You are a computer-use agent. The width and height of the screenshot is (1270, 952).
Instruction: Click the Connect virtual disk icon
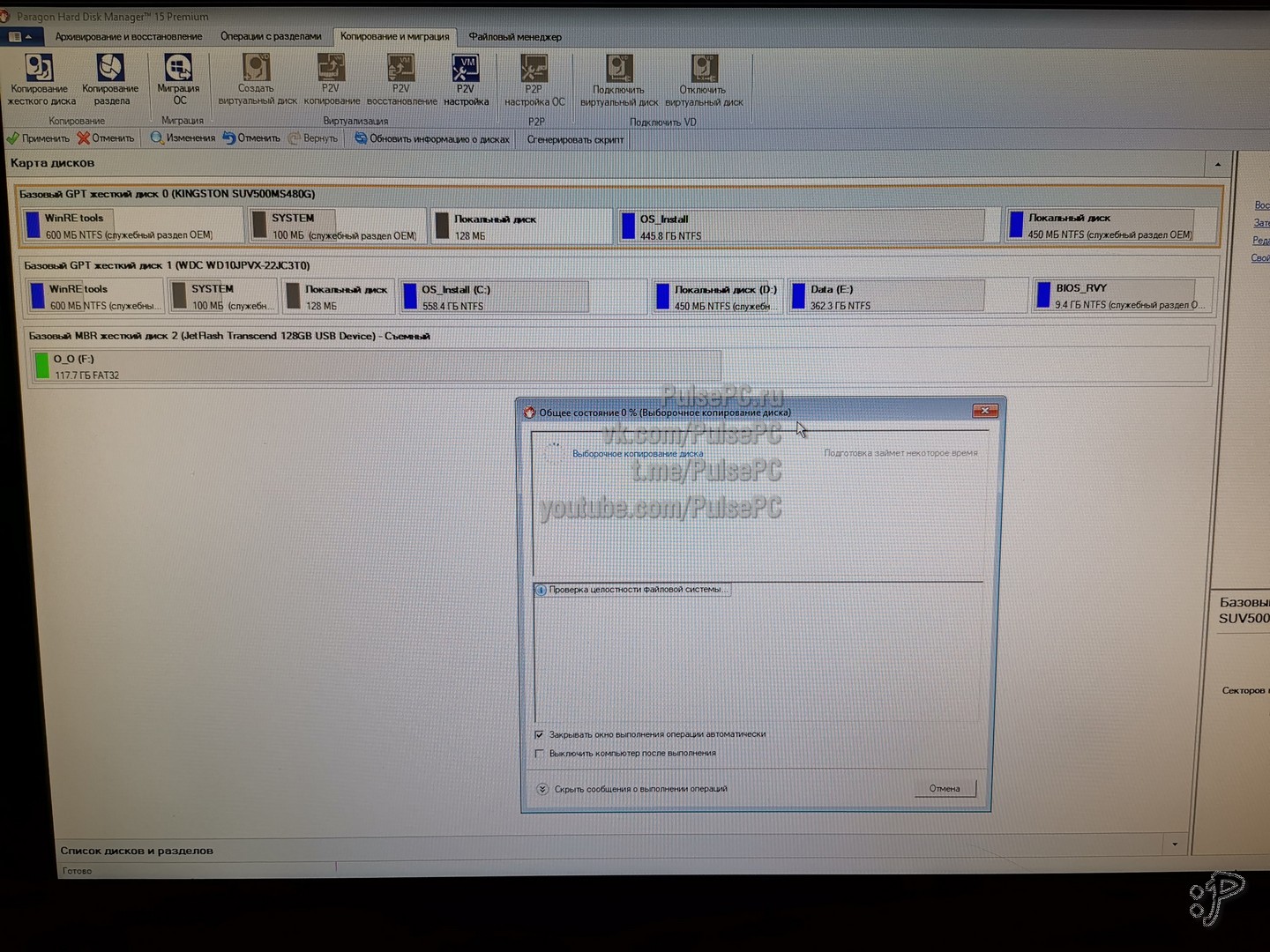coord(618,69)
